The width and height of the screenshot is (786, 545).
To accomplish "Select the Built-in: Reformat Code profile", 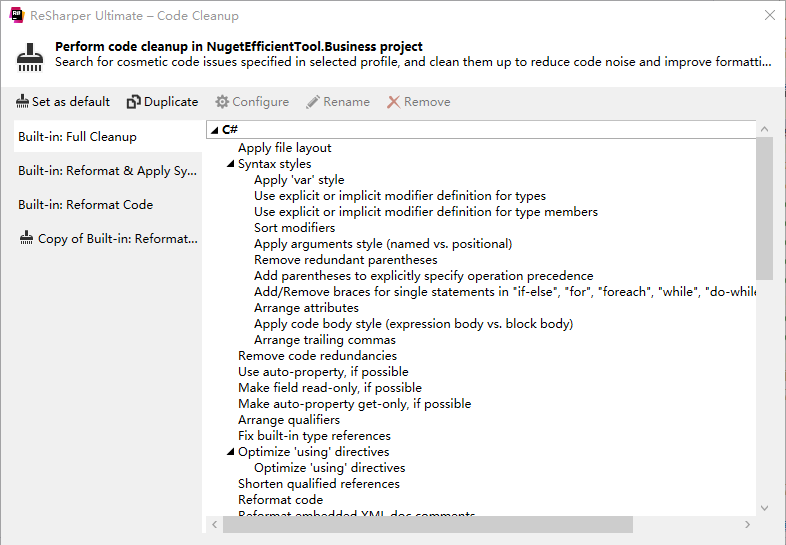I will pyautogui.click(x=108, y=205).
